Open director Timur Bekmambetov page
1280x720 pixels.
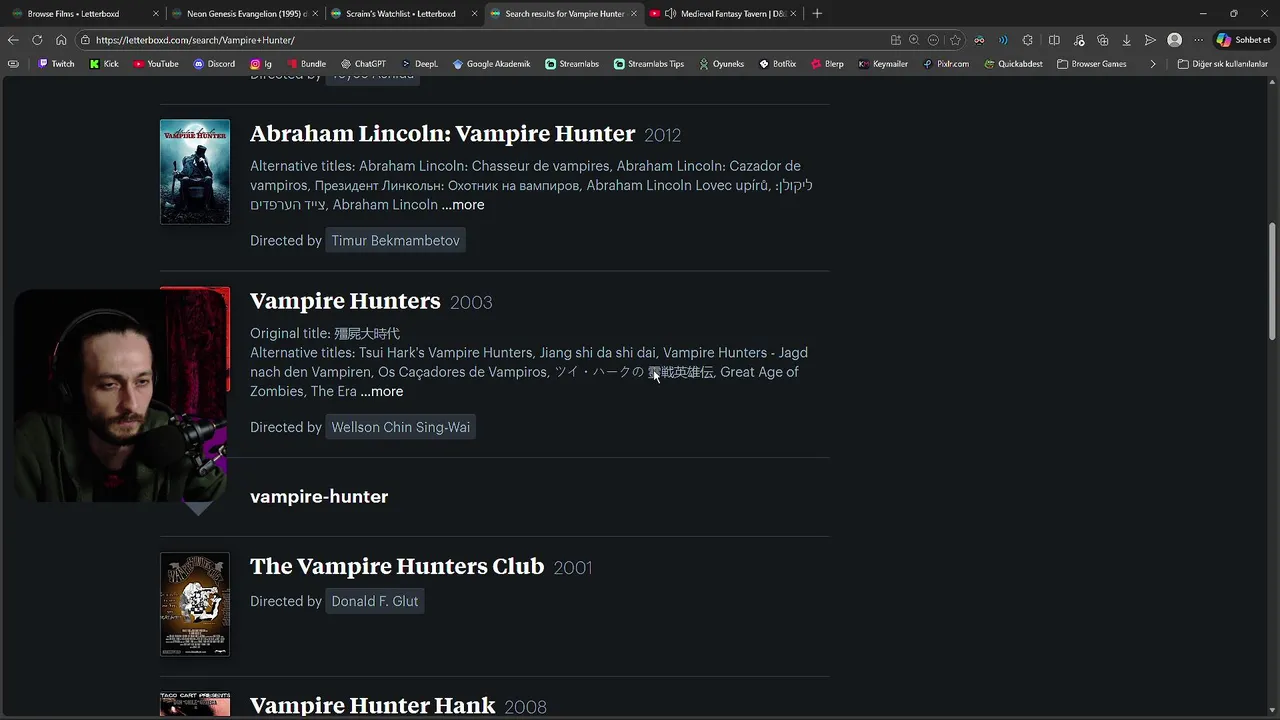click(x=396, y=241)
